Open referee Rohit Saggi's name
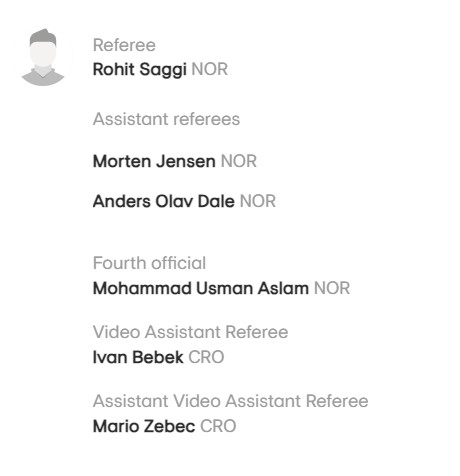Viewport: 460px width, 476px height. [139, 70]
